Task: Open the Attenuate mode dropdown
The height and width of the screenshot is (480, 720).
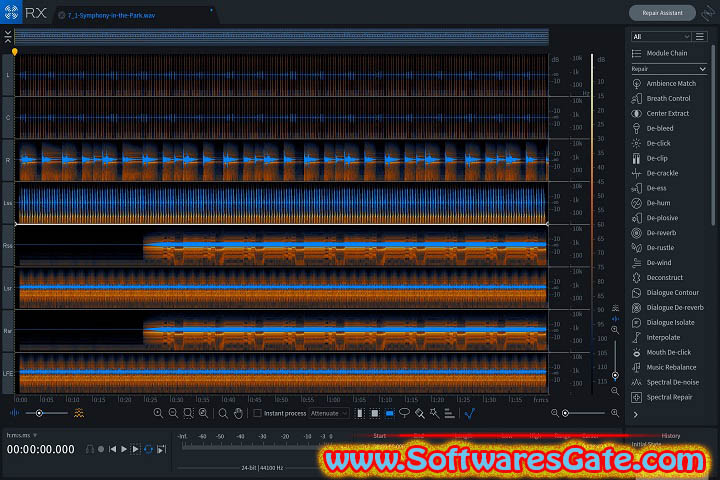Action: pos(329,413)
